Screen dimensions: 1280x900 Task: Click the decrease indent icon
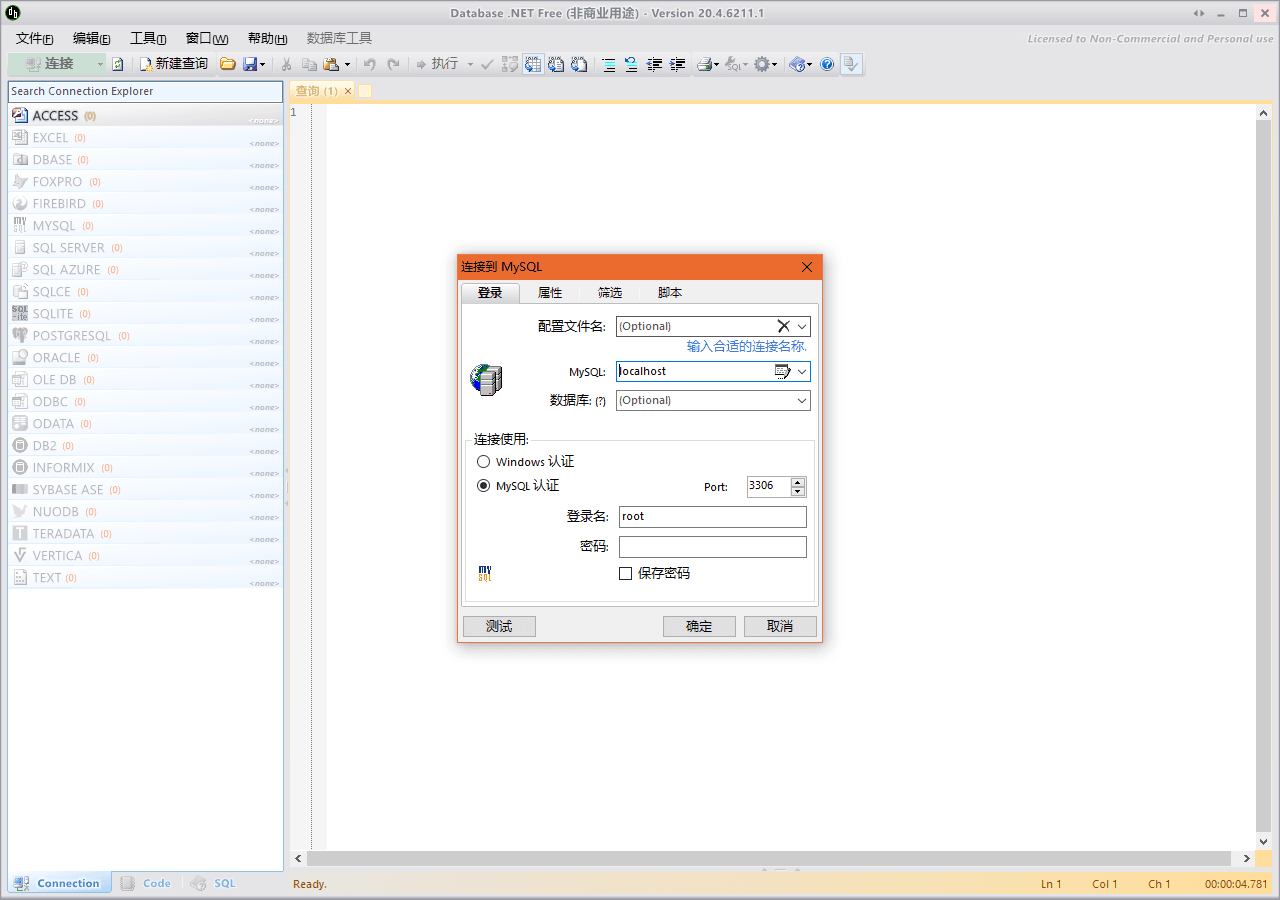coord(654,64)
